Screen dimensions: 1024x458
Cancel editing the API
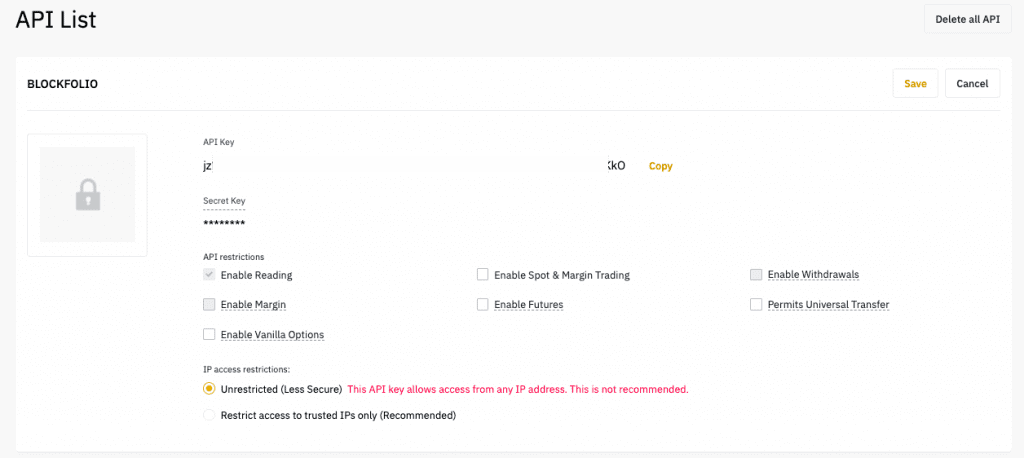(972, 83)
